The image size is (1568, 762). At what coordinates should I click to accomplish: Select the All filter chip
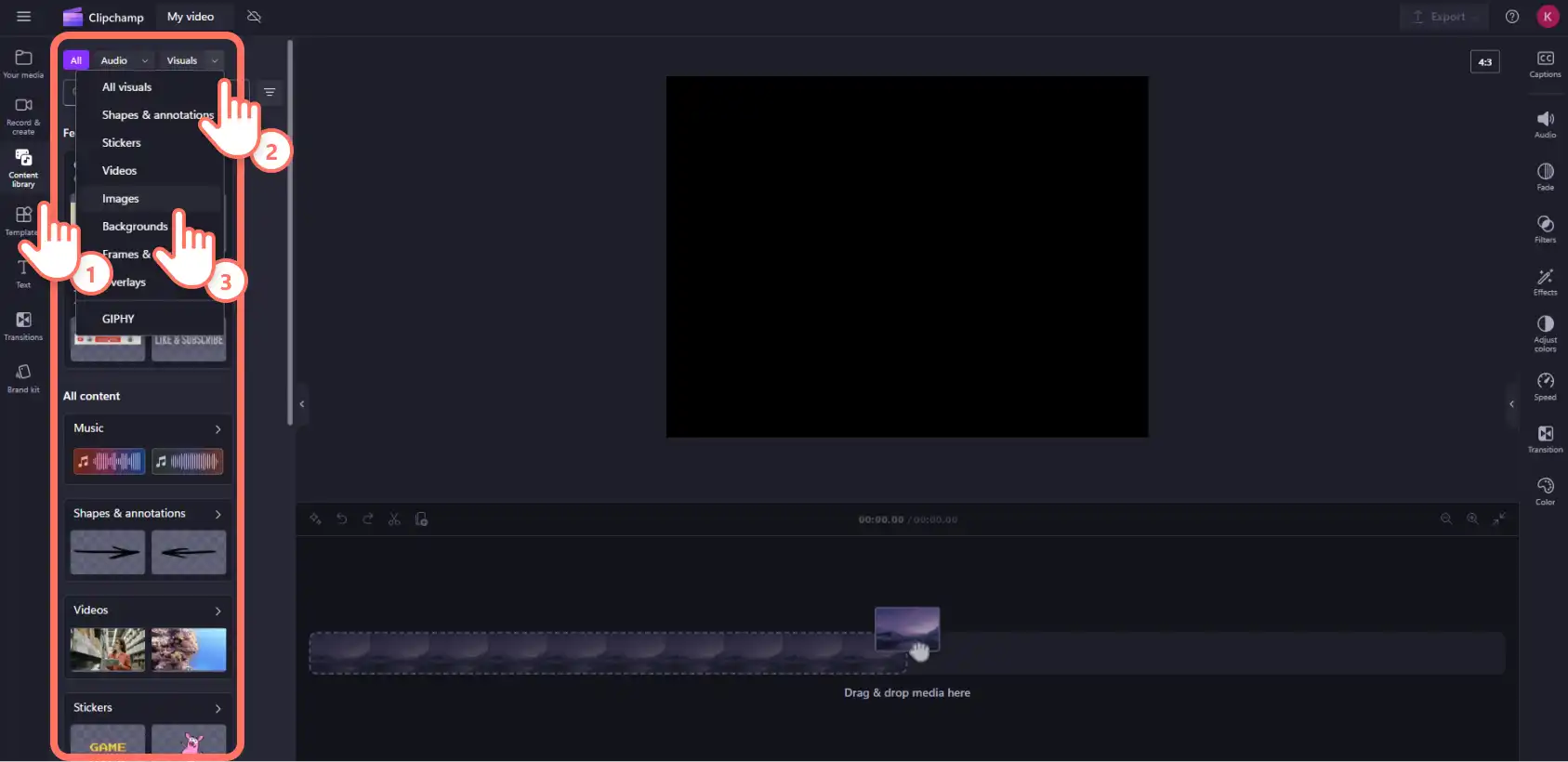tap(76, 60)
